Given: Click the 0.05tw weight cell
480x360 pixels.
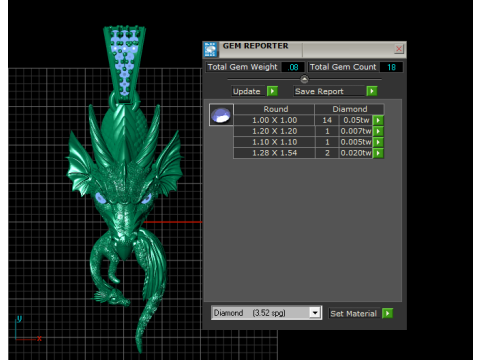Looking at the screenshot, I should [356, 120].
